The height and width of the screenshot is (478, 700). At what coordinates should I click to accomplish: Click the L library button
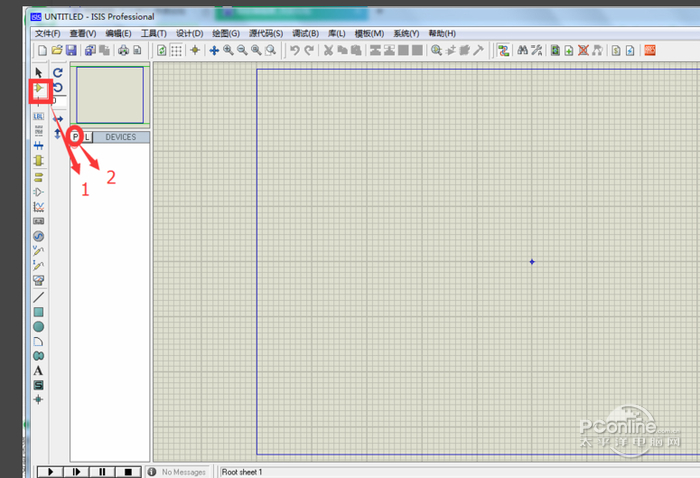[87, 136]
